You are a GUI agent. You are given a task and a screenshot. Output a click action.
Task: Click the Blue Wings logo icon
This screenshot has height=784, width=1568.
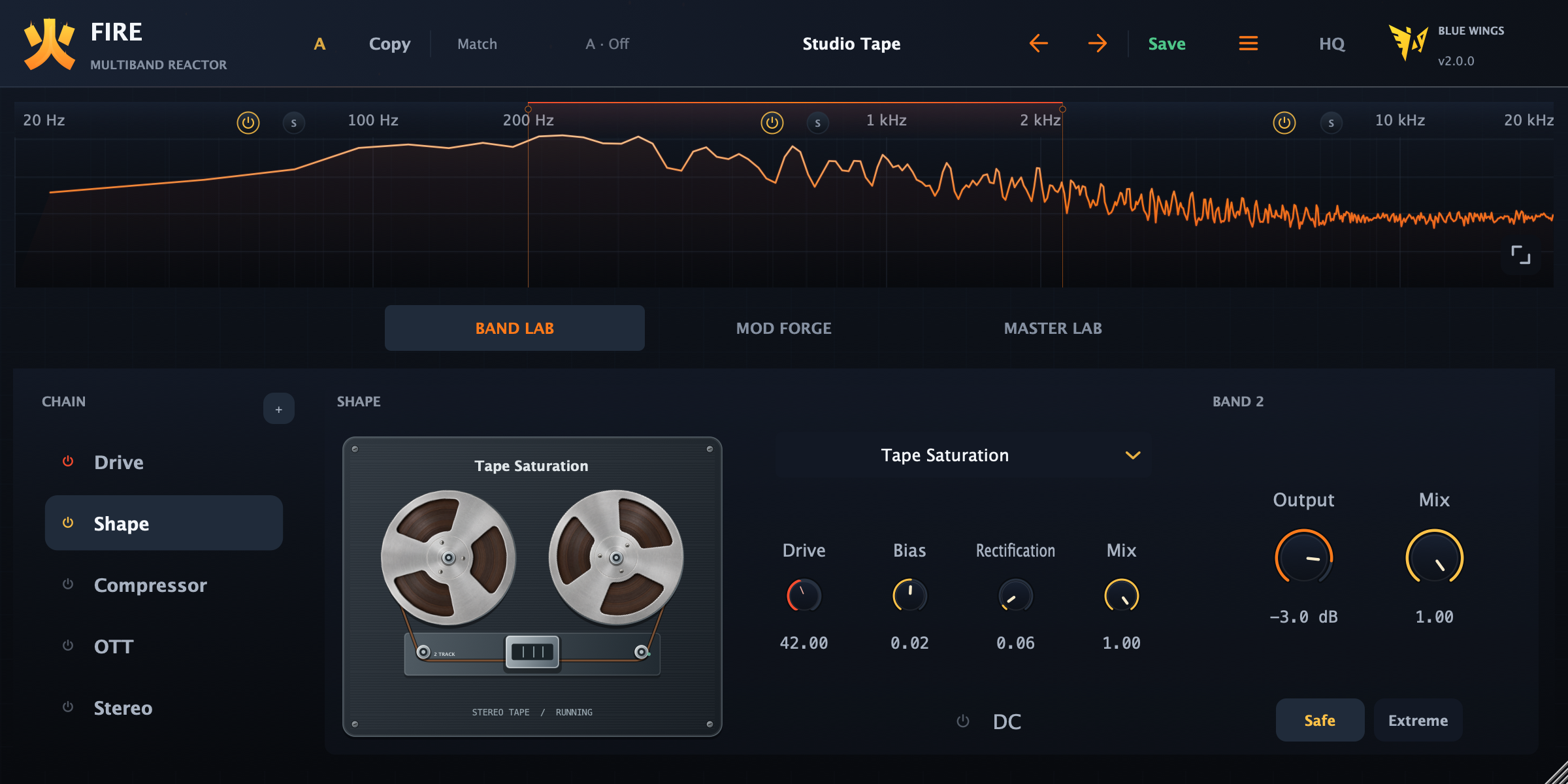pyautogui.click(x=1407, y=42)
